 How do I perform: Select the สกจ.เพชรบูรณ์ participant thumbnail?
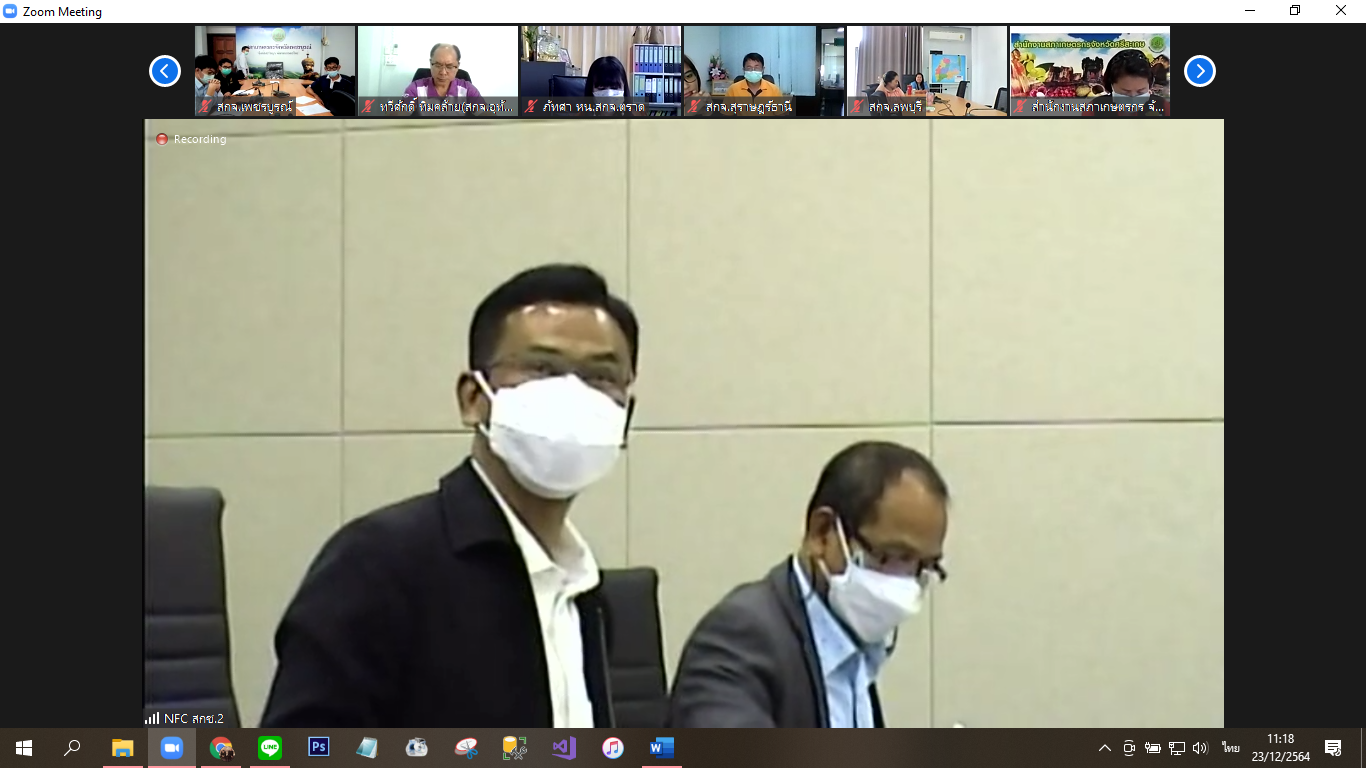275,71
